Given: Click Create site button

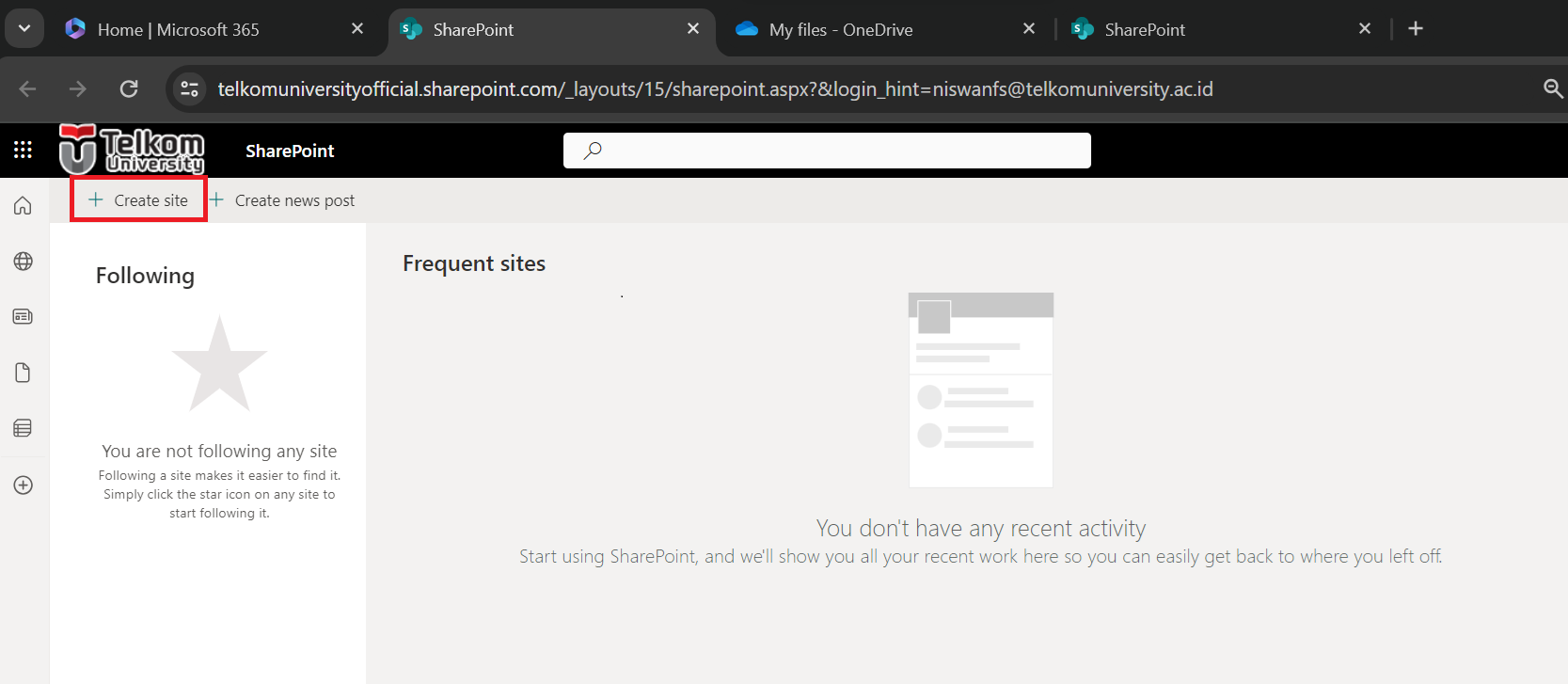Looking at the screenshot, I should (138, 199).
